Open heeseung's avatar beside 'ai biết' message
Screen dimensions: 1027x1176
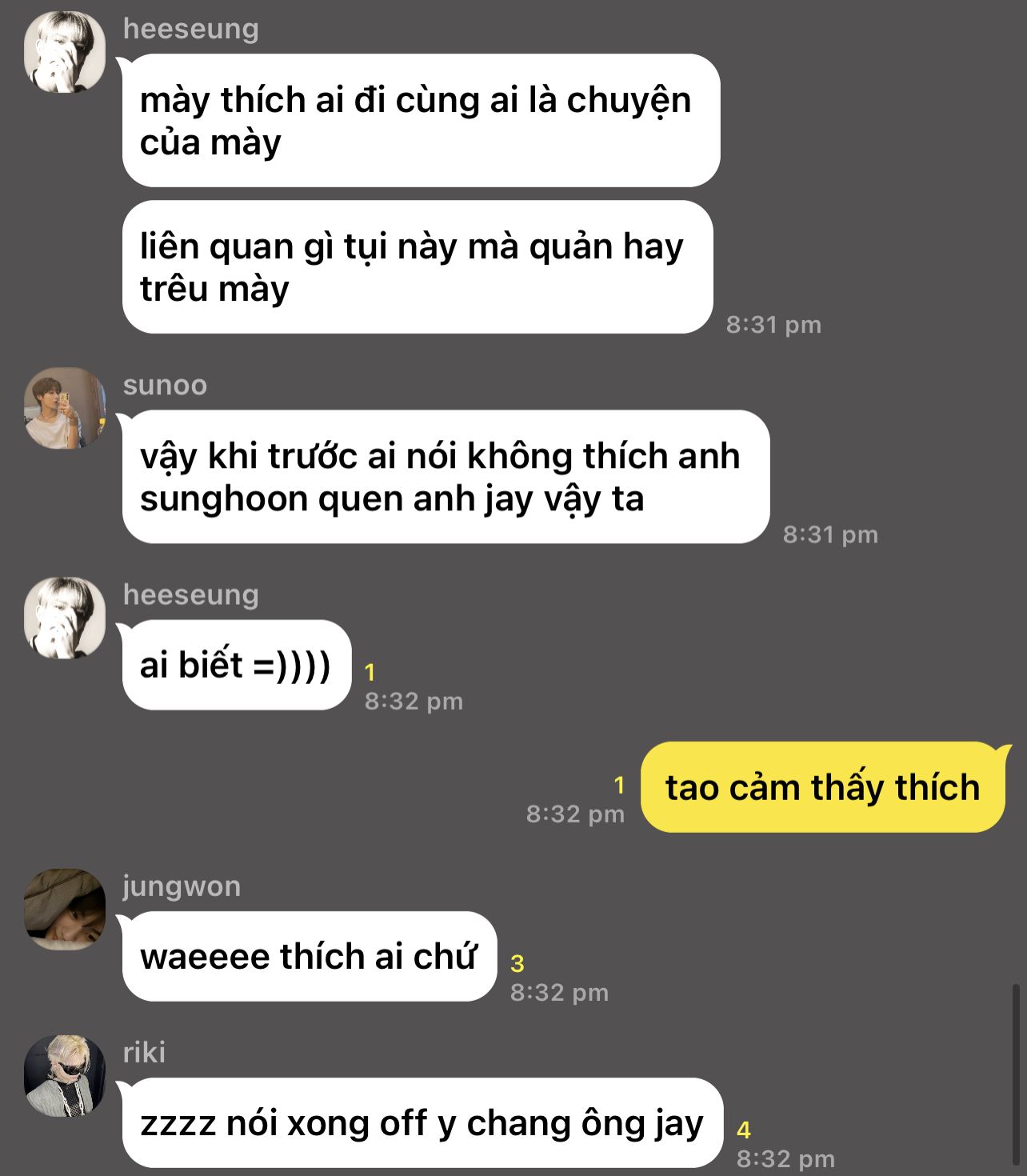click(x=65, y=618)
